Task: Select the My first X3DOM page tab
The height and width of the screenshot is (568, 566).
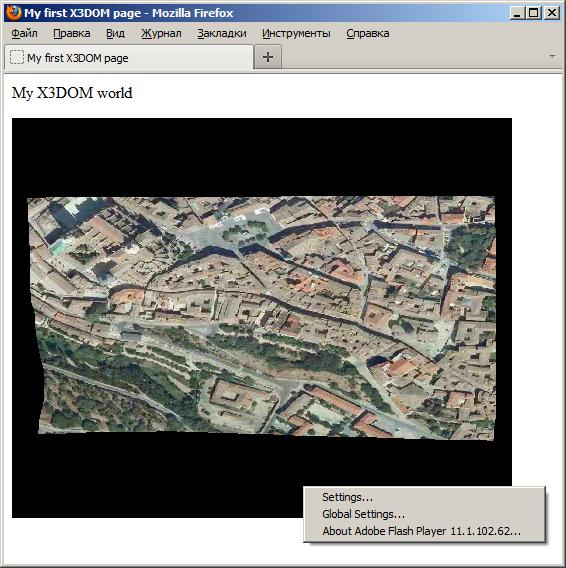Action: (129, 57)
